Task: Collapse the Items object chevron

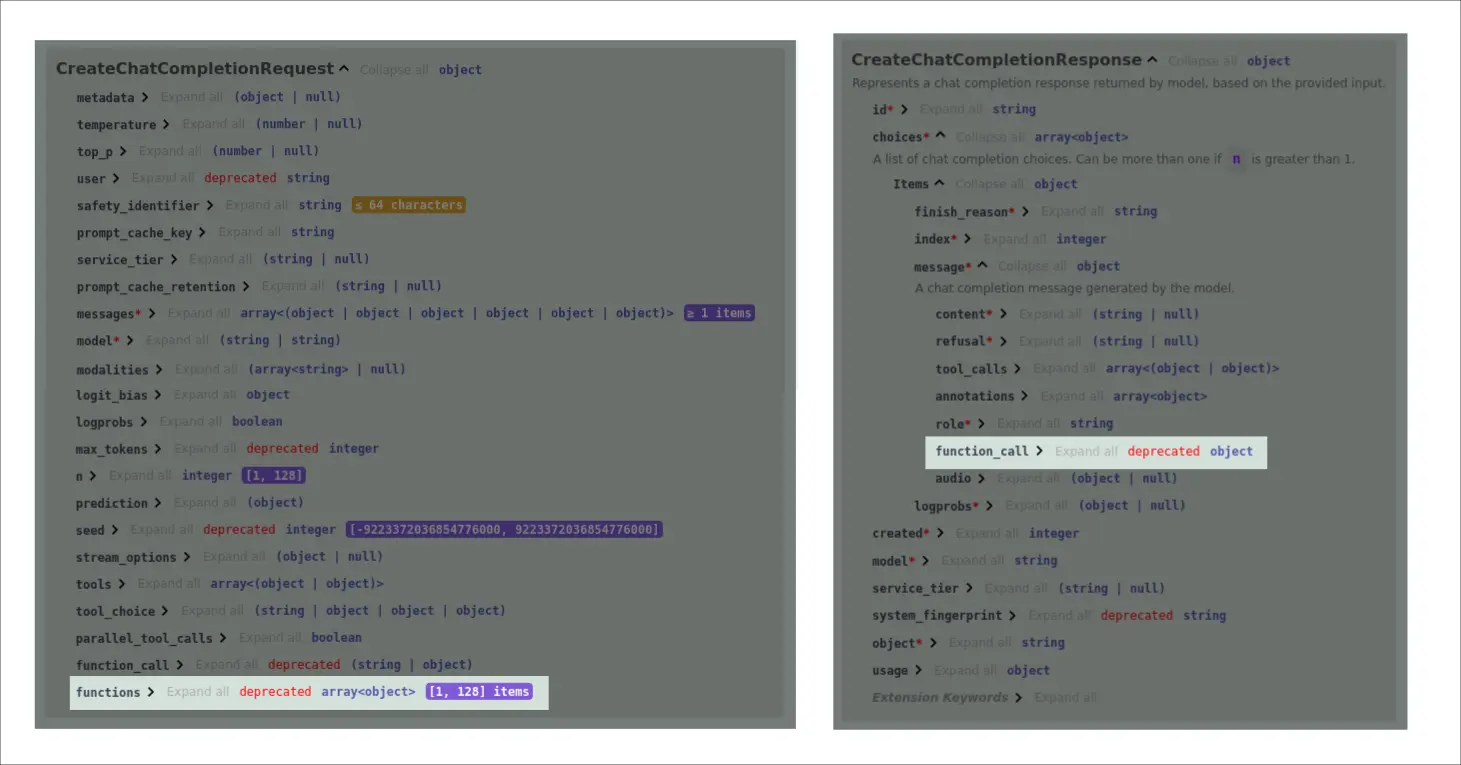Action: coord(939,183)
